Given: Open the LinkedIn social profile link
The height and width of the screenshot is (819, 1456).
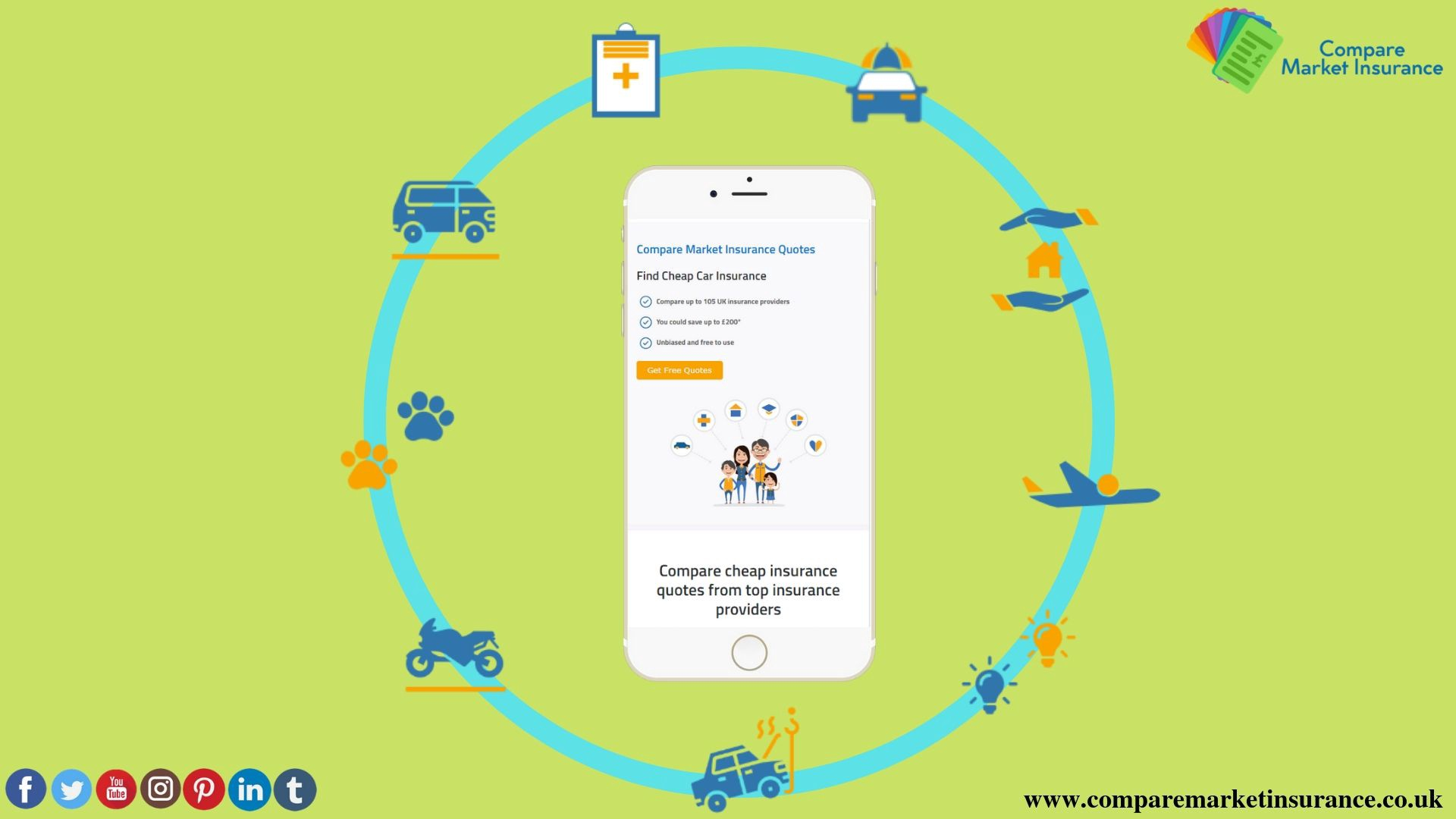Looking at the screenshot, I should [x=249, y=789].
